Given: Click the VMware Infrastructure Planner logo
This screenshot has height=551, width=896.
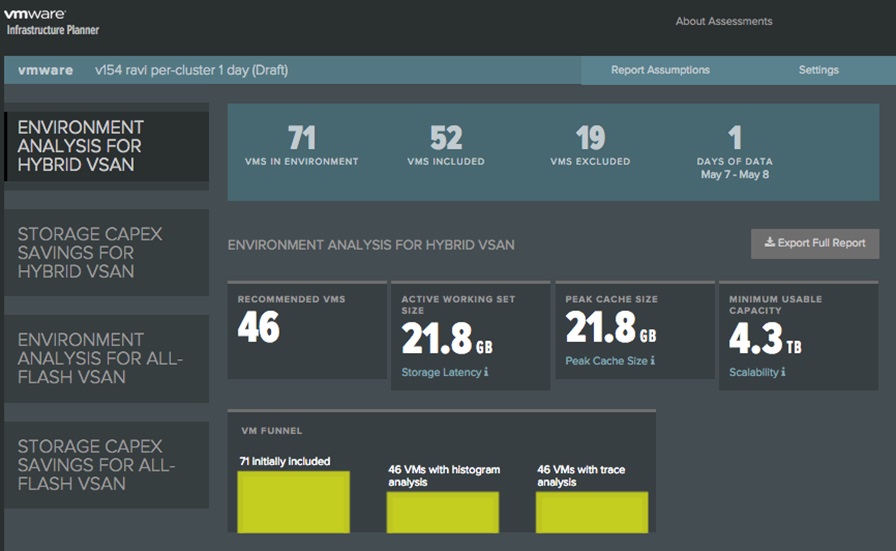Looking at the screenshot, I should pyautogui.click(x=51, y=22).
